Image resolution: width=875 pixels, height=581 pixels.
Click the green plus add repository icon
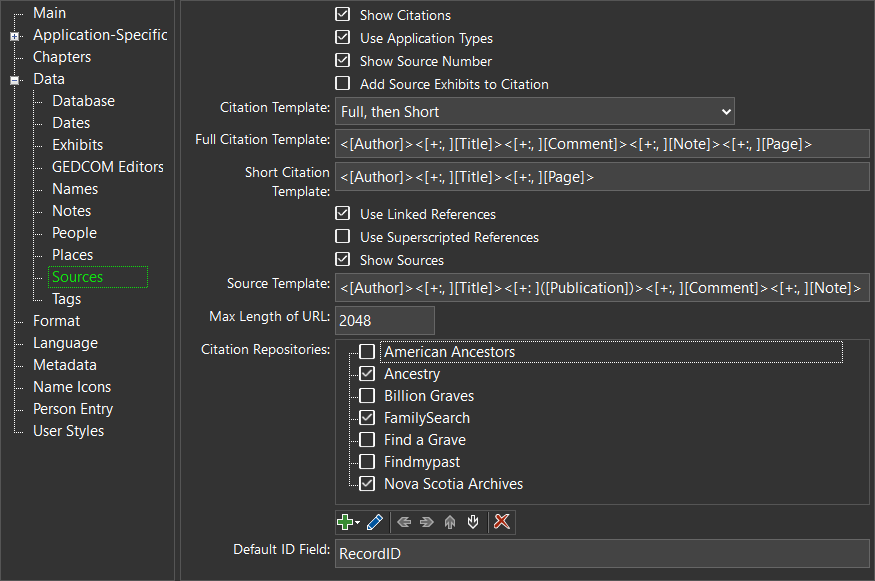345,522
